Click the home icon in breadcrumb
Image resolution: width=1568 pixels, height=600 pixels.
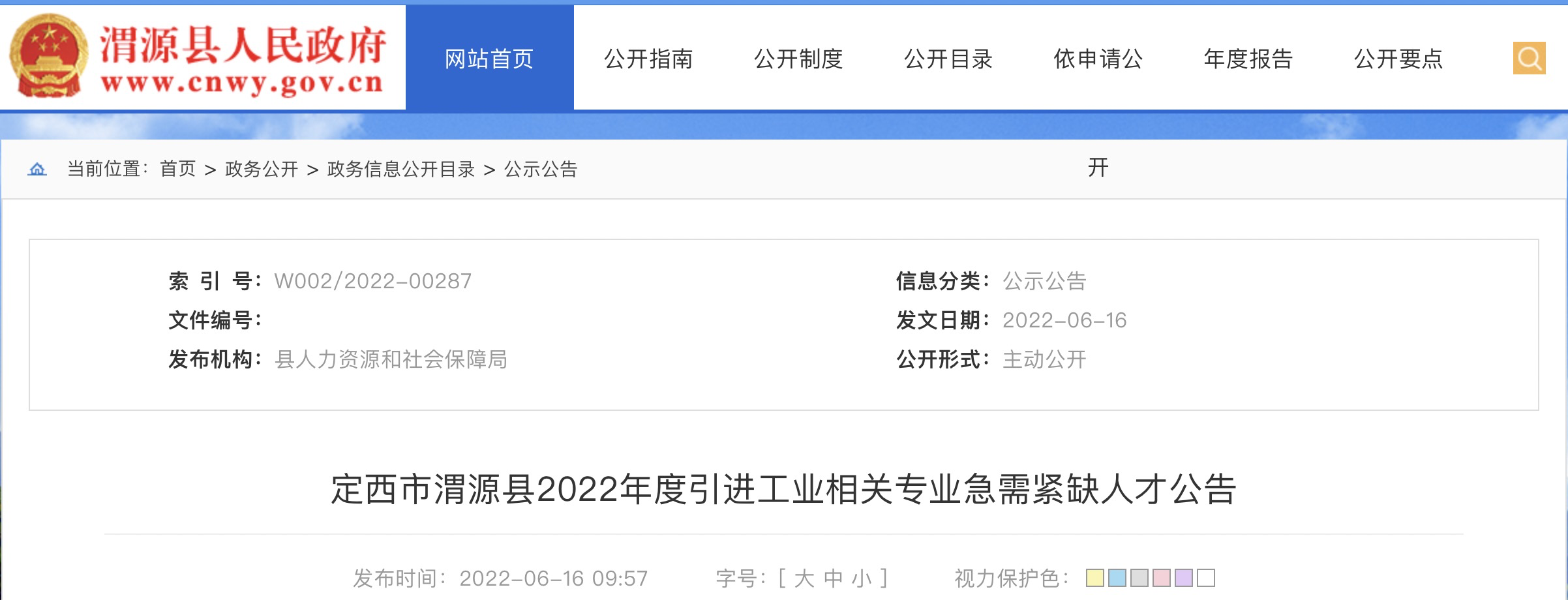point(37,170)
